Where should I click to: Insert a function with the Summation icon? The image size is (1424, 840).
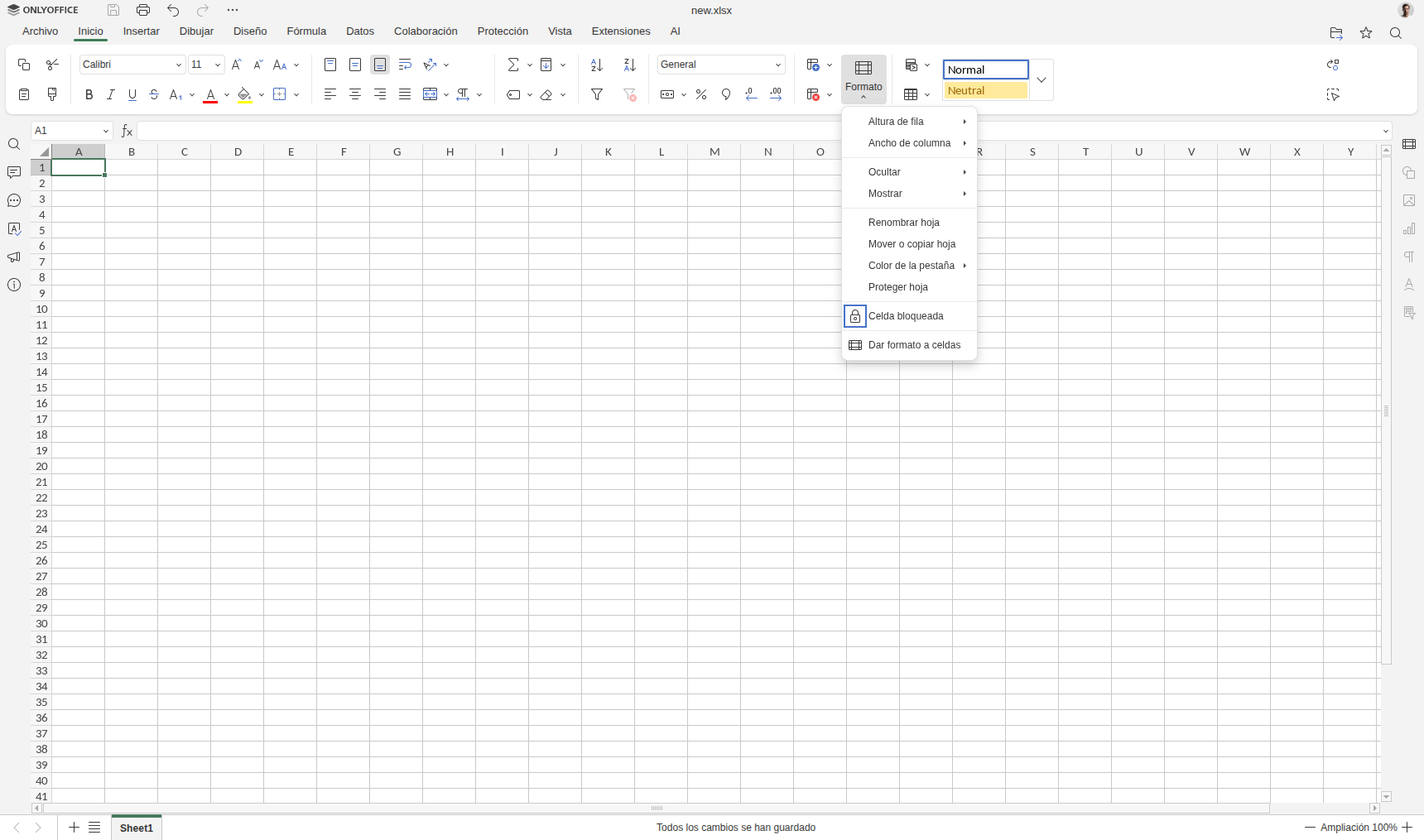pos(514,65)
